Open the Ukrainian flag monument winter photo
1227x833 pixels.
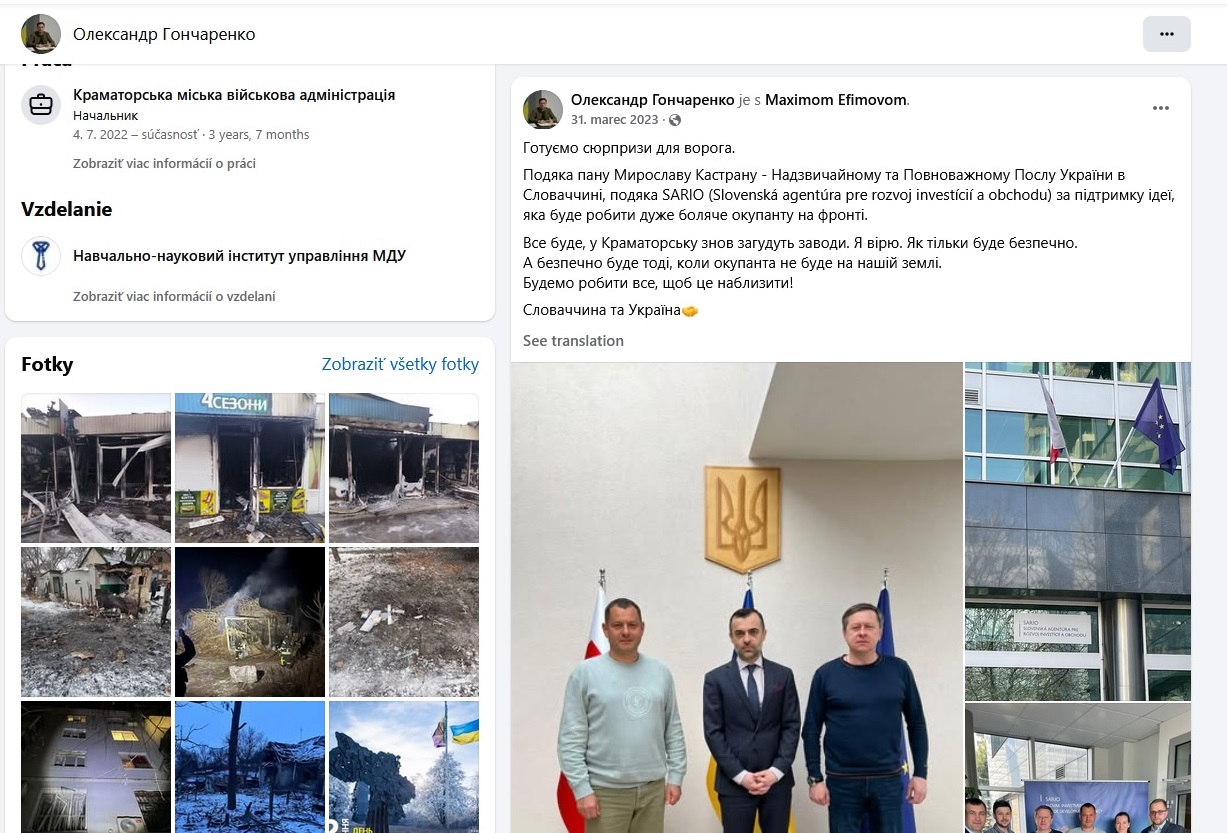(x=404, y=767)
